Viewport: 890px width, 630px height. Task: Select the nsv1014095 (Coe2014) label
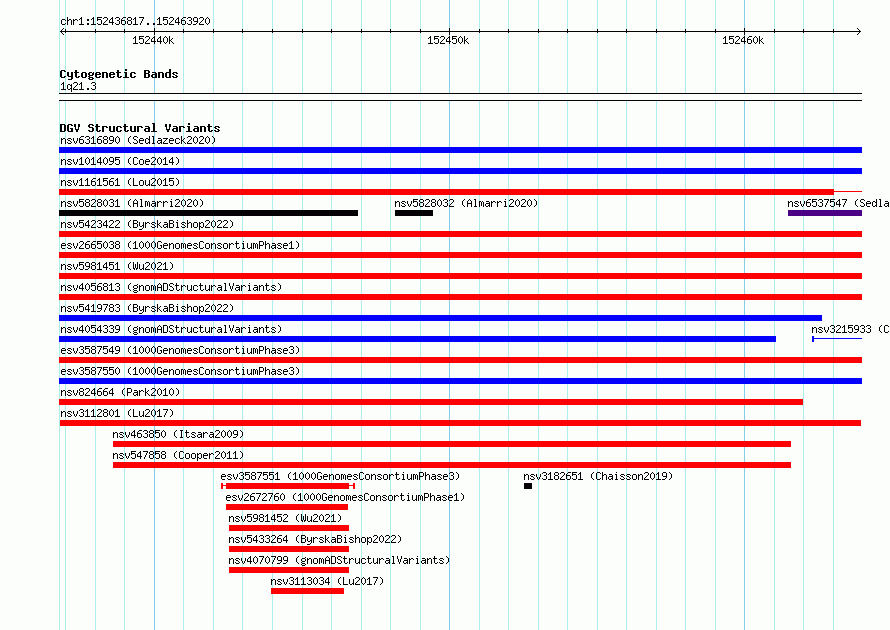120,161
